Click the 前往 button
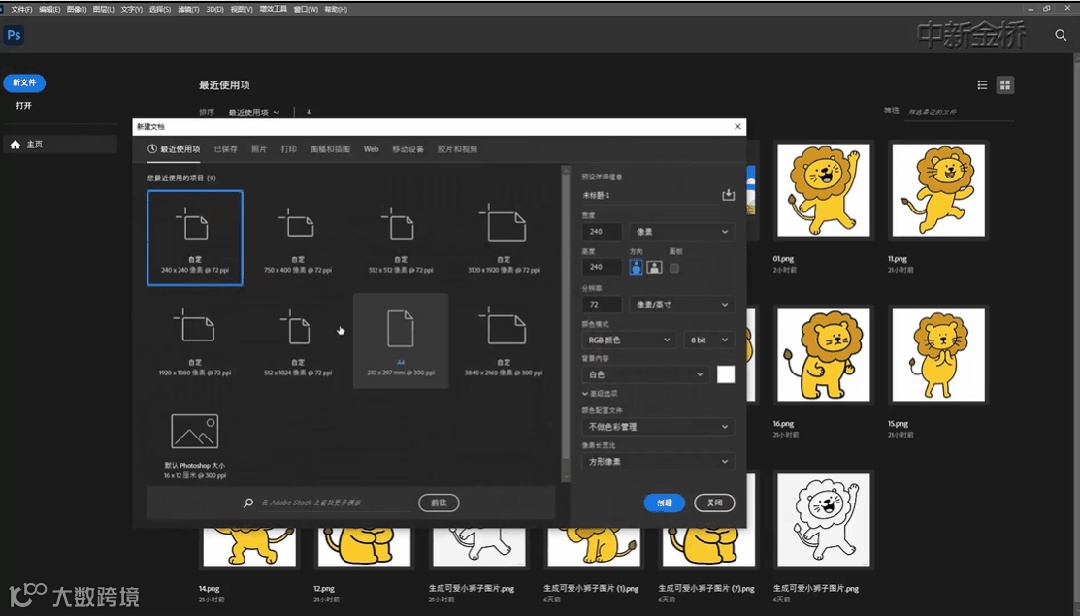This screenshot has height=616, width=1080. pyautogui.click(x=439, y=503)
